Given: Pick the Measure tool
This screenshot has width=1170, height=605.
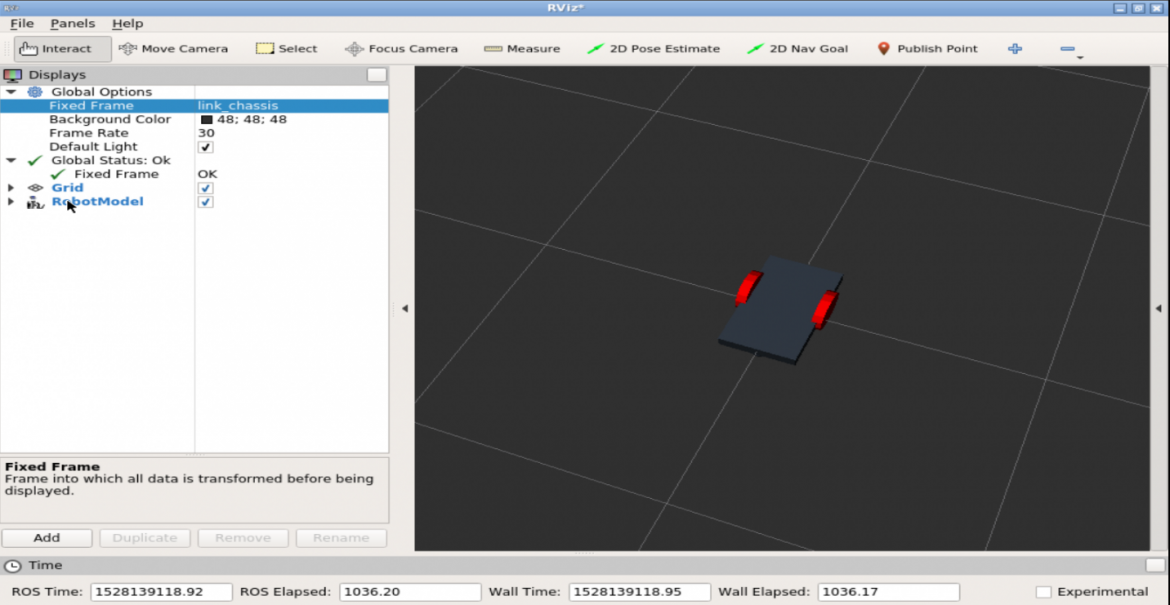Looking at the screenshot, I should point(522,49).
